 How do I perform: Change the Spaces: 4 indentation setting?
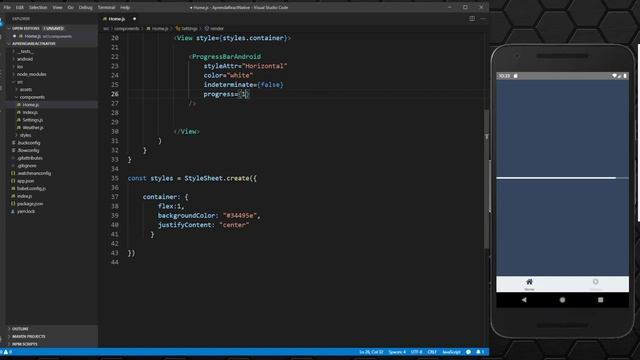click(397, 352)
